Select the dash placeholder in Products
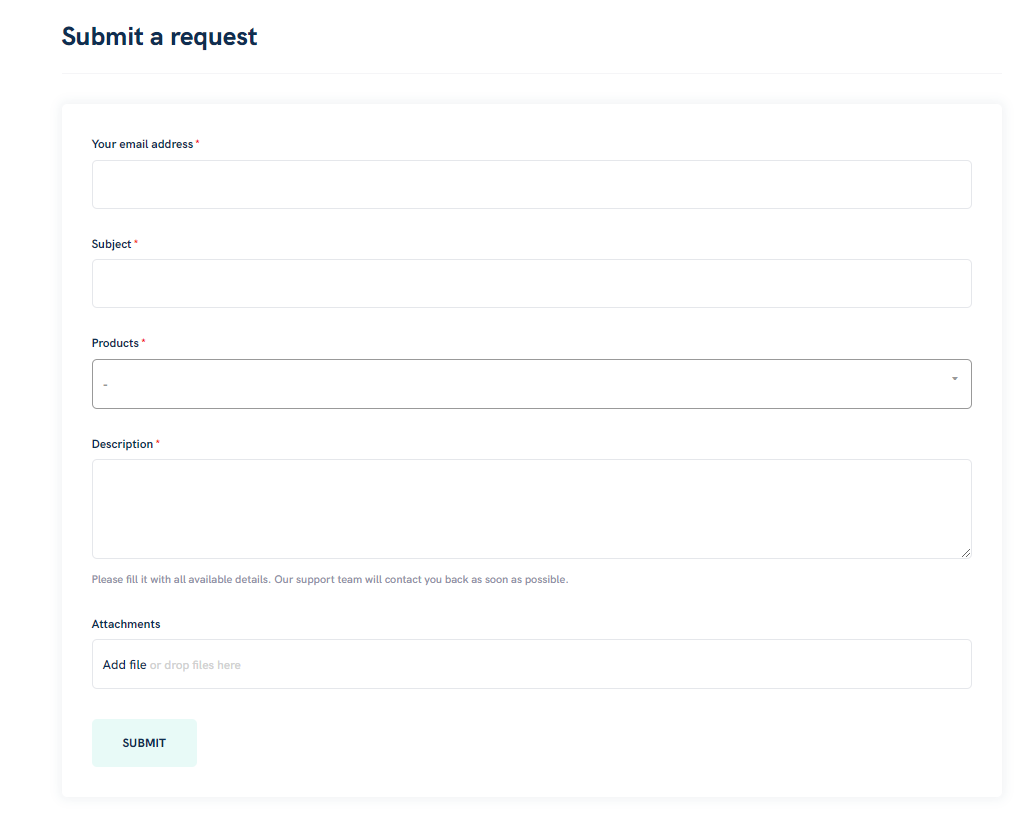The image size is (1024, 828). click(105, 385)
